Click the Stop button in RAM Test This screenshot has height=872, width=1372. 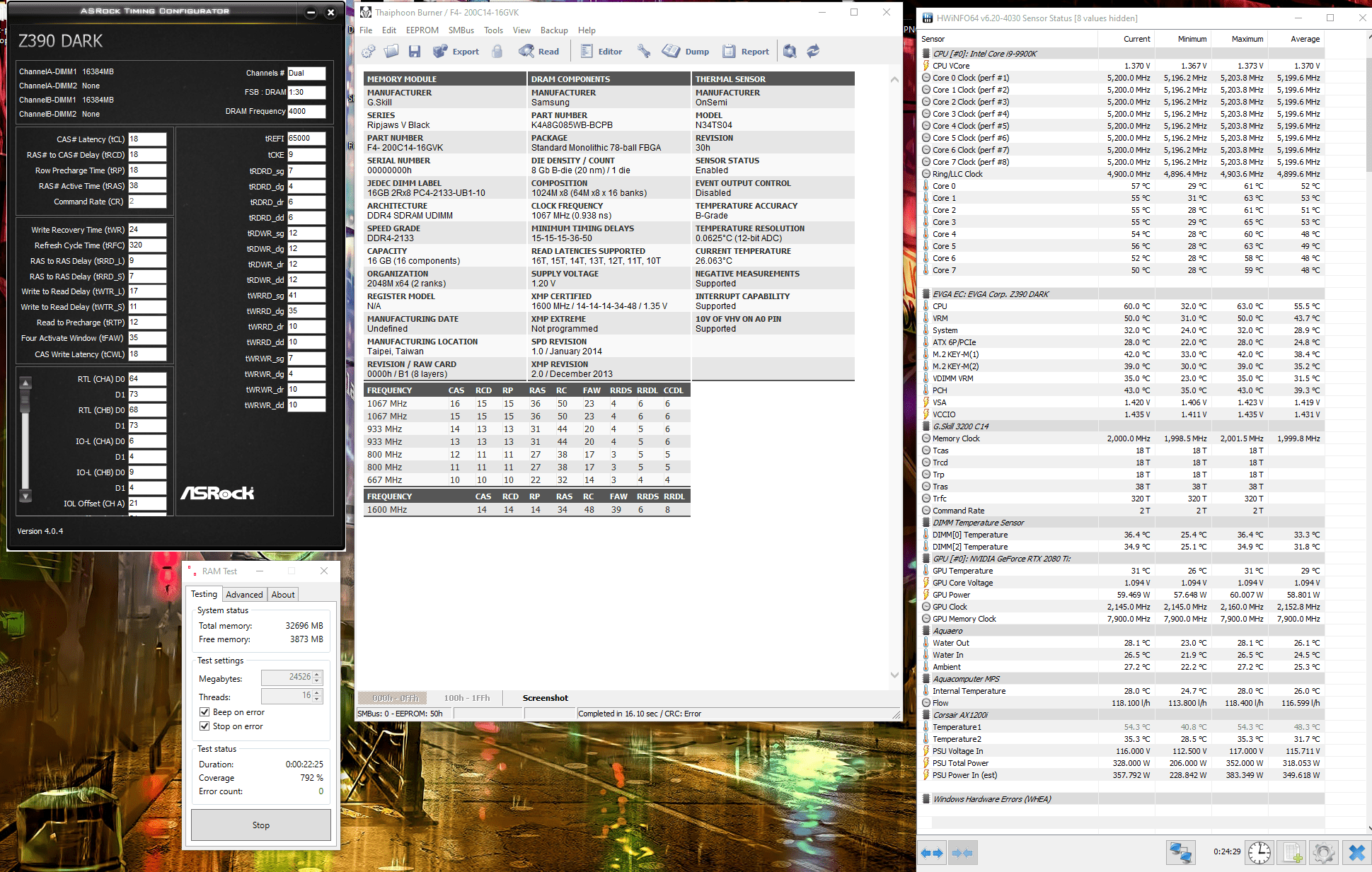click(261, 825)
